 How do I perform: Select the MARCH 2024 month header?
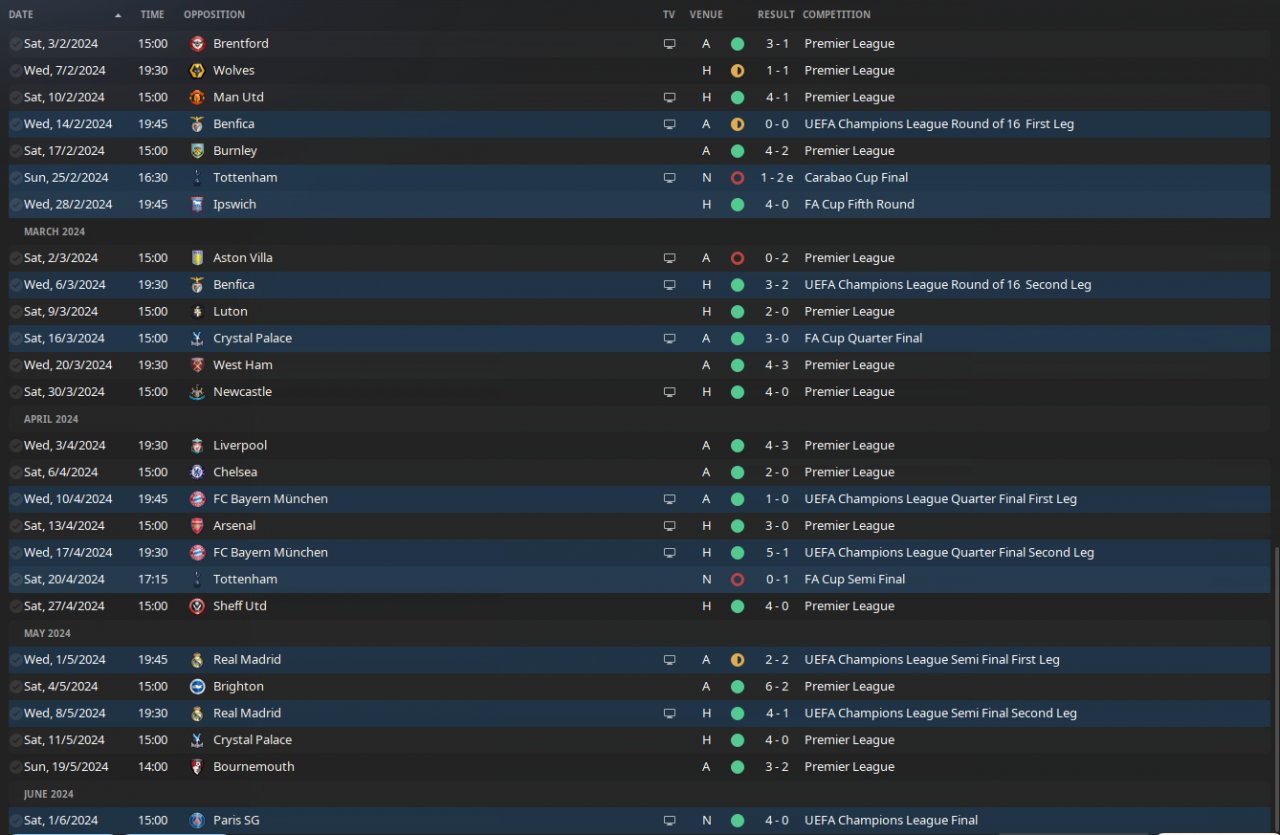coord(55,232)
